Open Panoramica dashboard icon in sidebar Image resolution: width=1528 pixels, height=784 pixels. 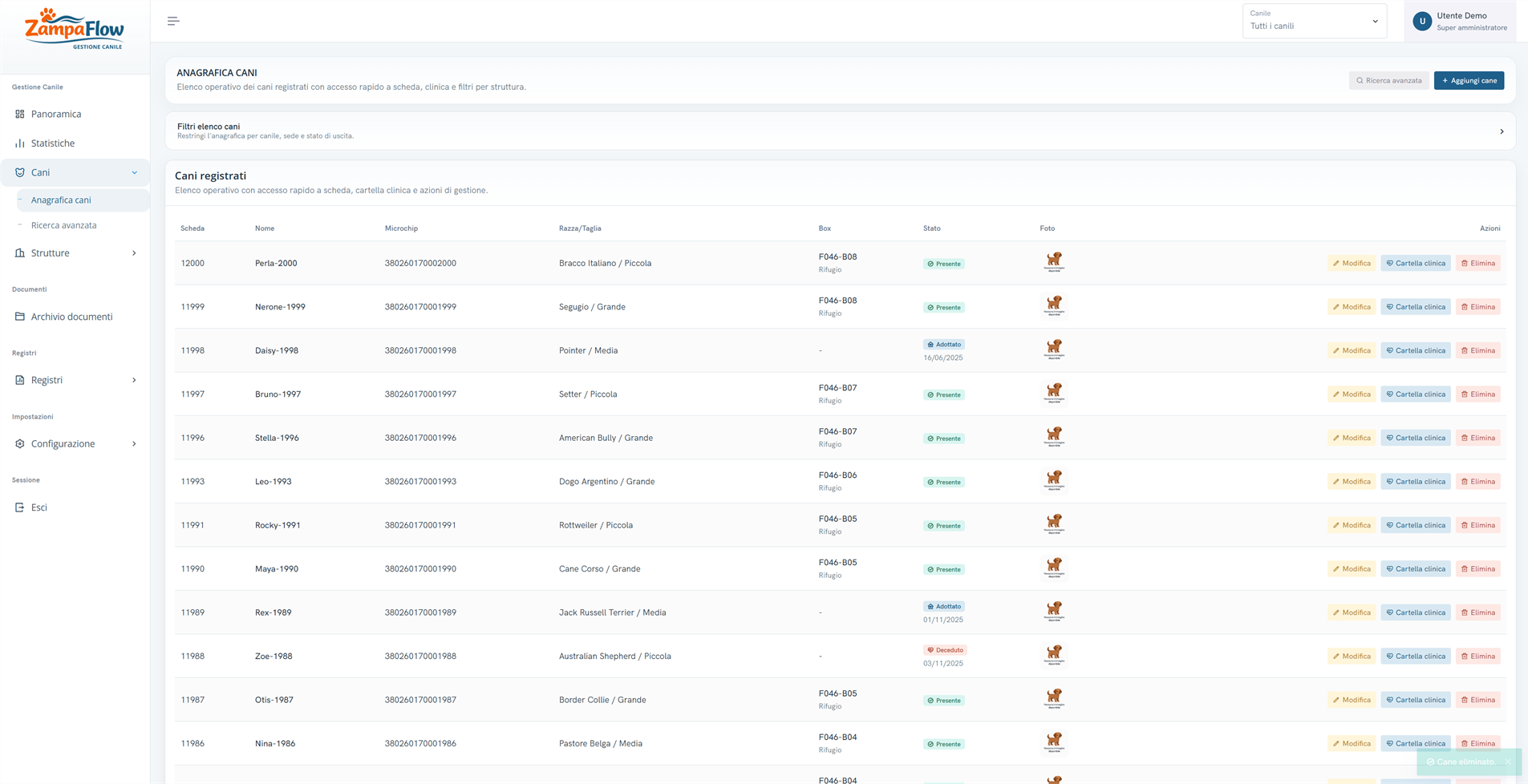[x=20, y=114]
